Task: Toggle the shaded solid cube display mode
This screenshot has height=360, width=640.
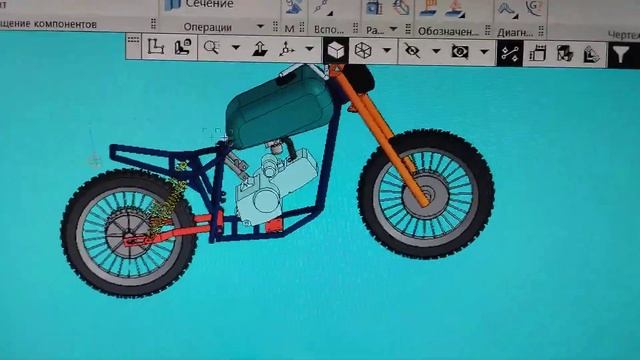Action: [x=336, y=50]
